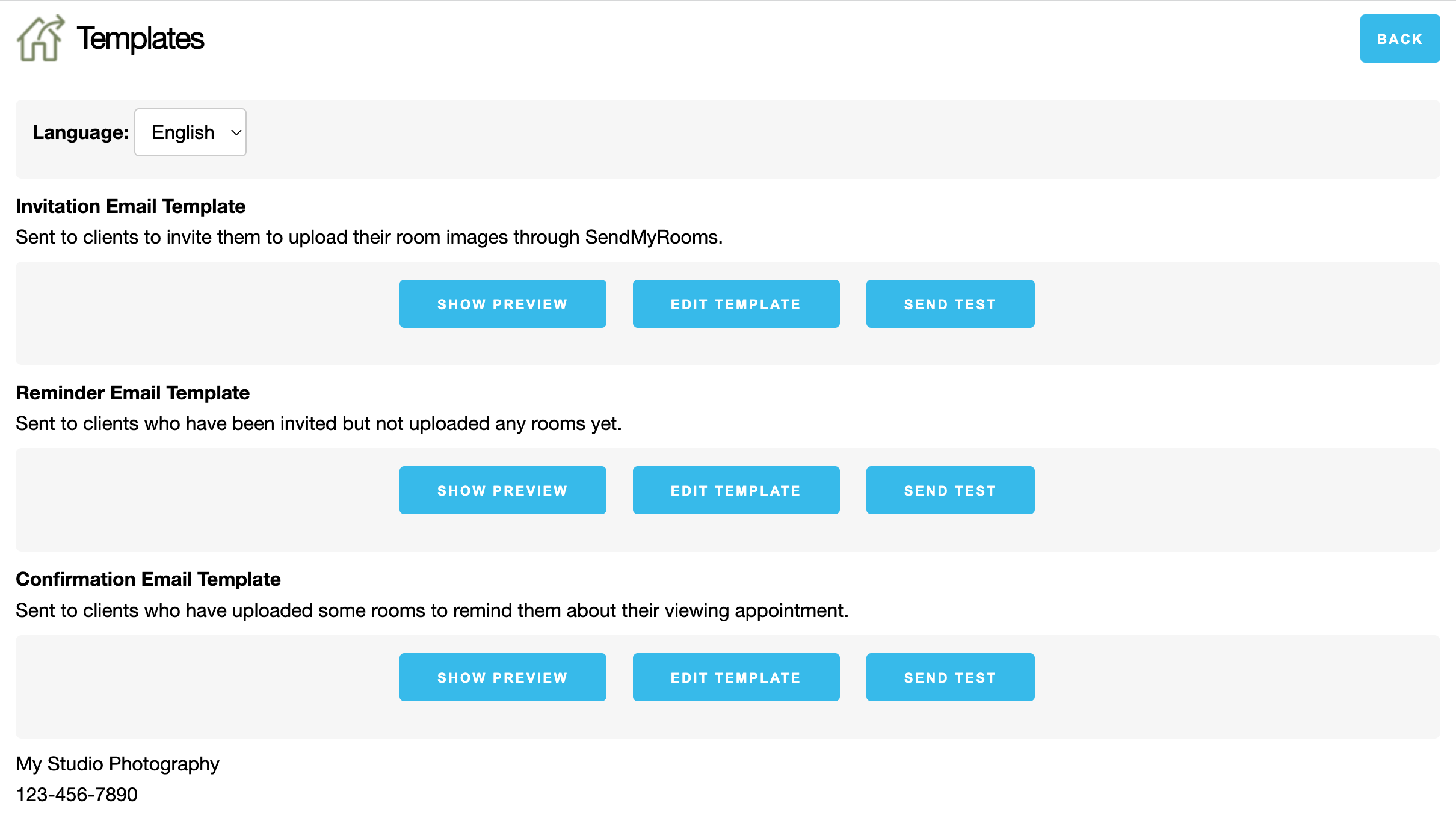
Task: Send test of the Confirmation email
Action: tap(950, 677)
